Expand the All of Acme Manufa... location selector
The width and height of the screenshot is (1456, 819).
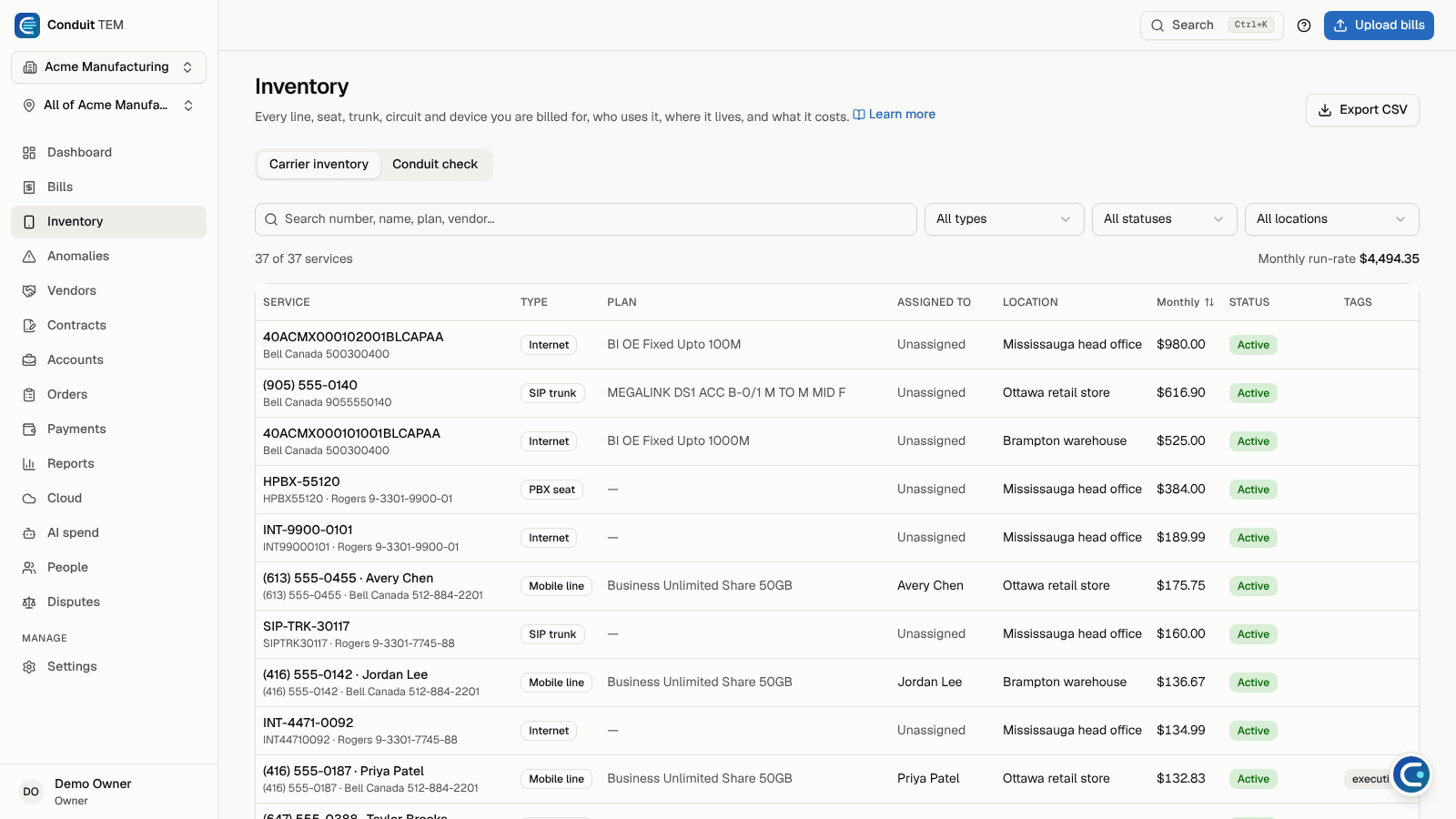click(x=108, y=106)
